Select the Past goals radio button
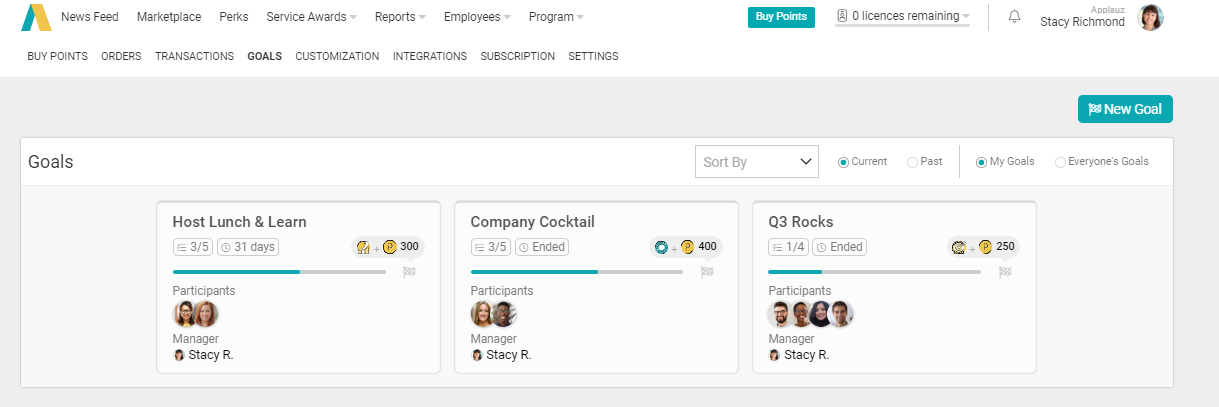This screenshot has width=1219, height=407. point(912,162)
